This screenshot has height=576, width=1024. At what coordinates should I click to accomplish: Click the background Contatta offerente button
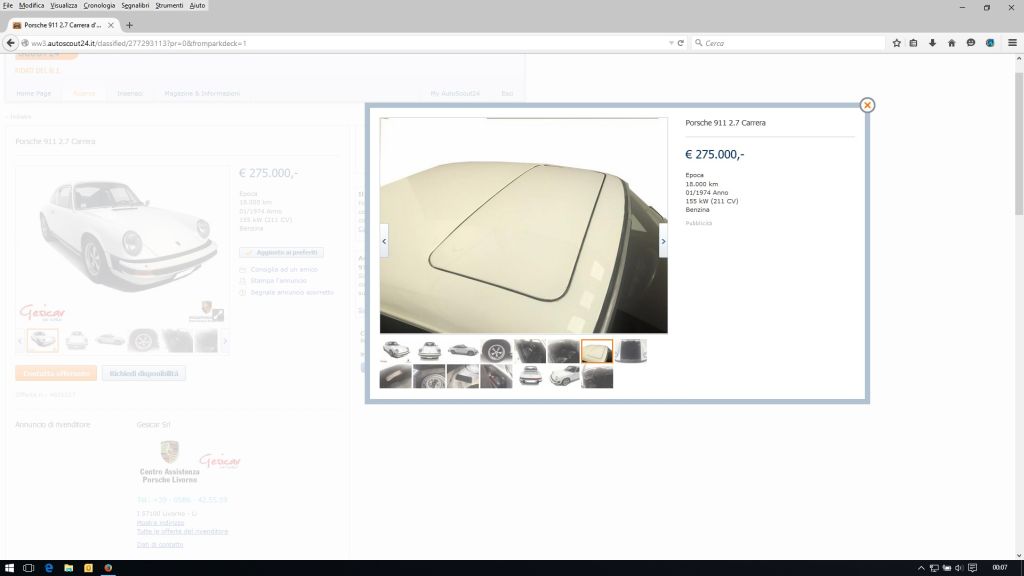(56, 374)
